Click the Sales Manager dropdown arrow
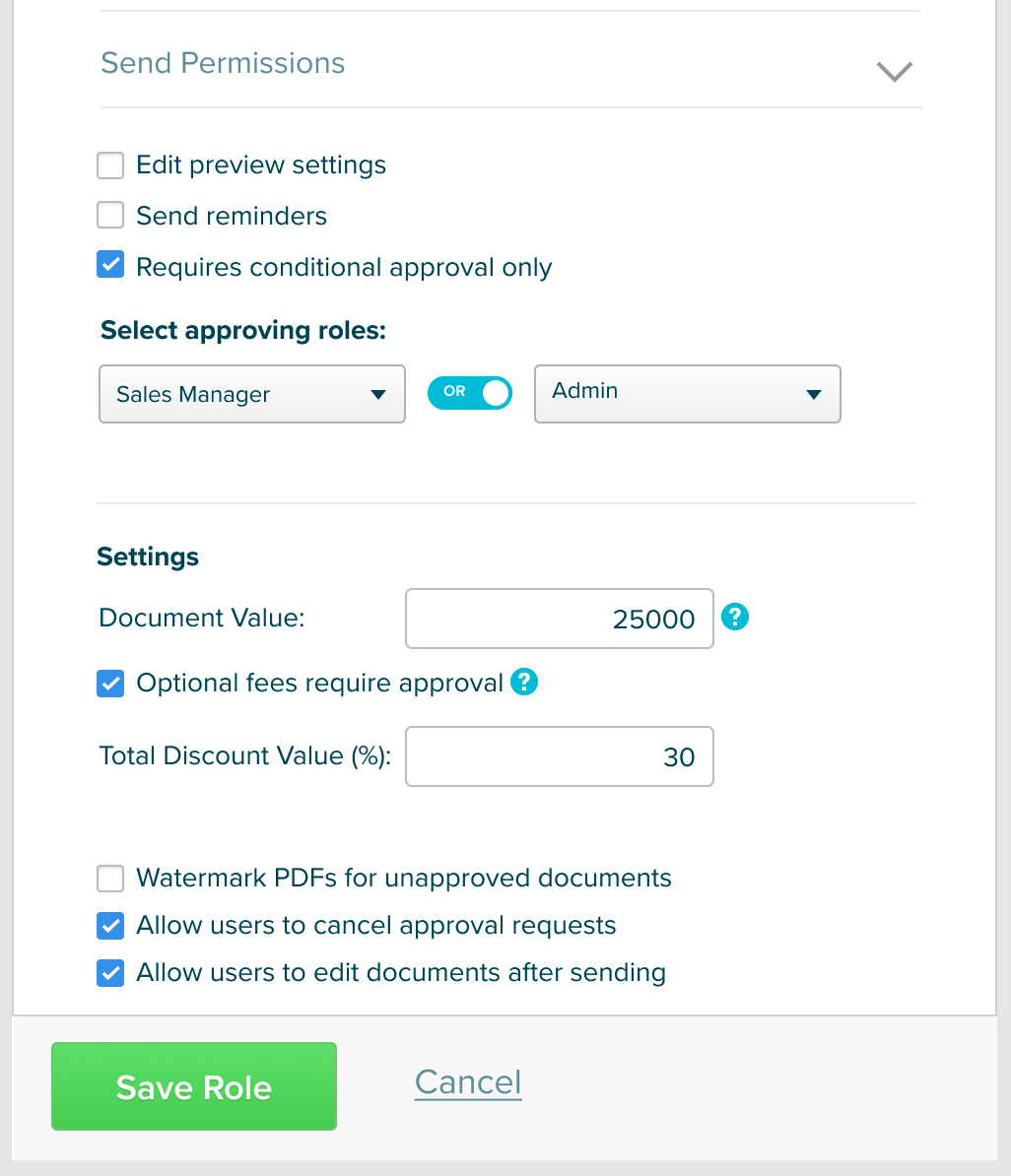The image size is (1011, 1176). pyautogui.click(x=378, y=395)
